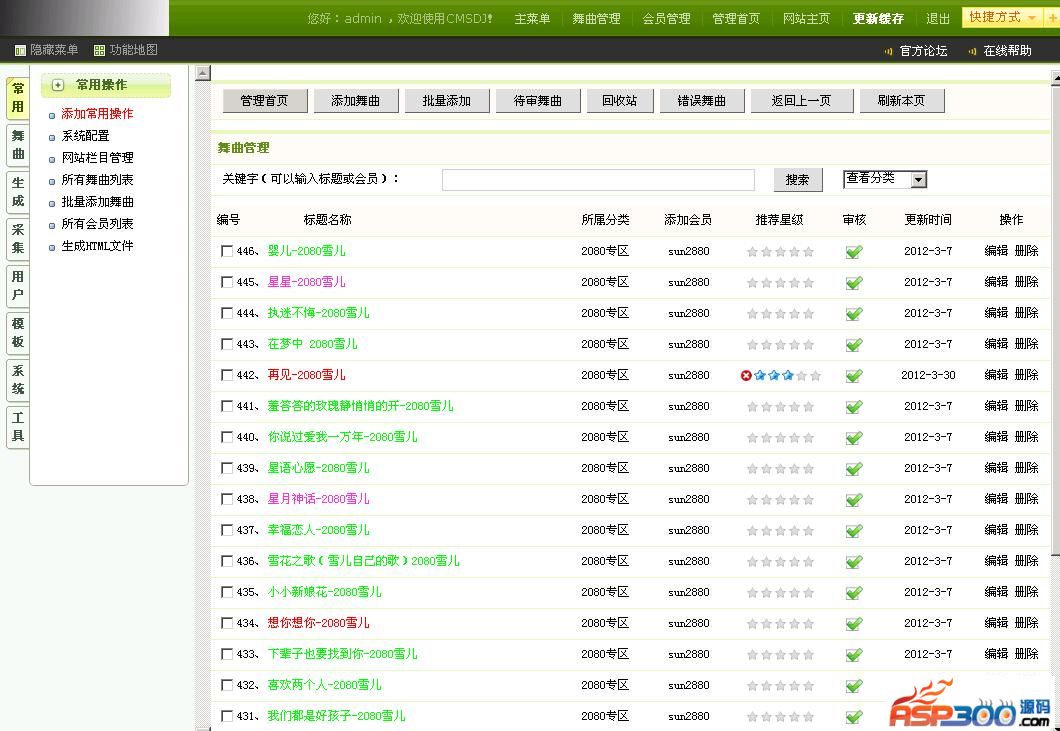Click the 添加舞曲 button

pyautogui.click(x=356, y=101)
